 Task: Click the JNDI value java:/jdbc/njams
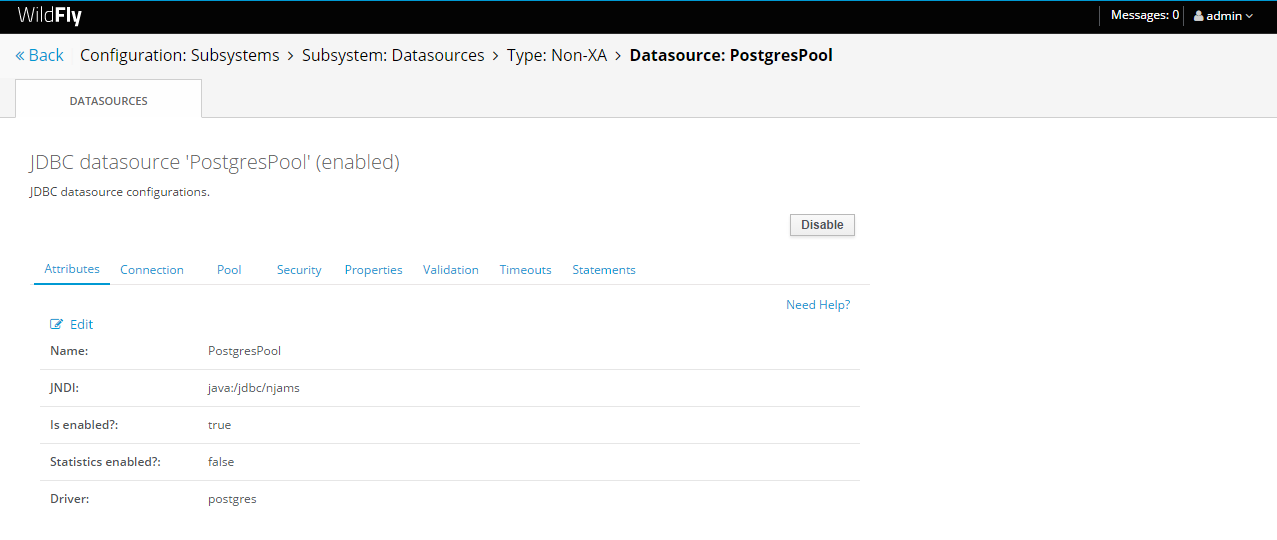[254, 388]
